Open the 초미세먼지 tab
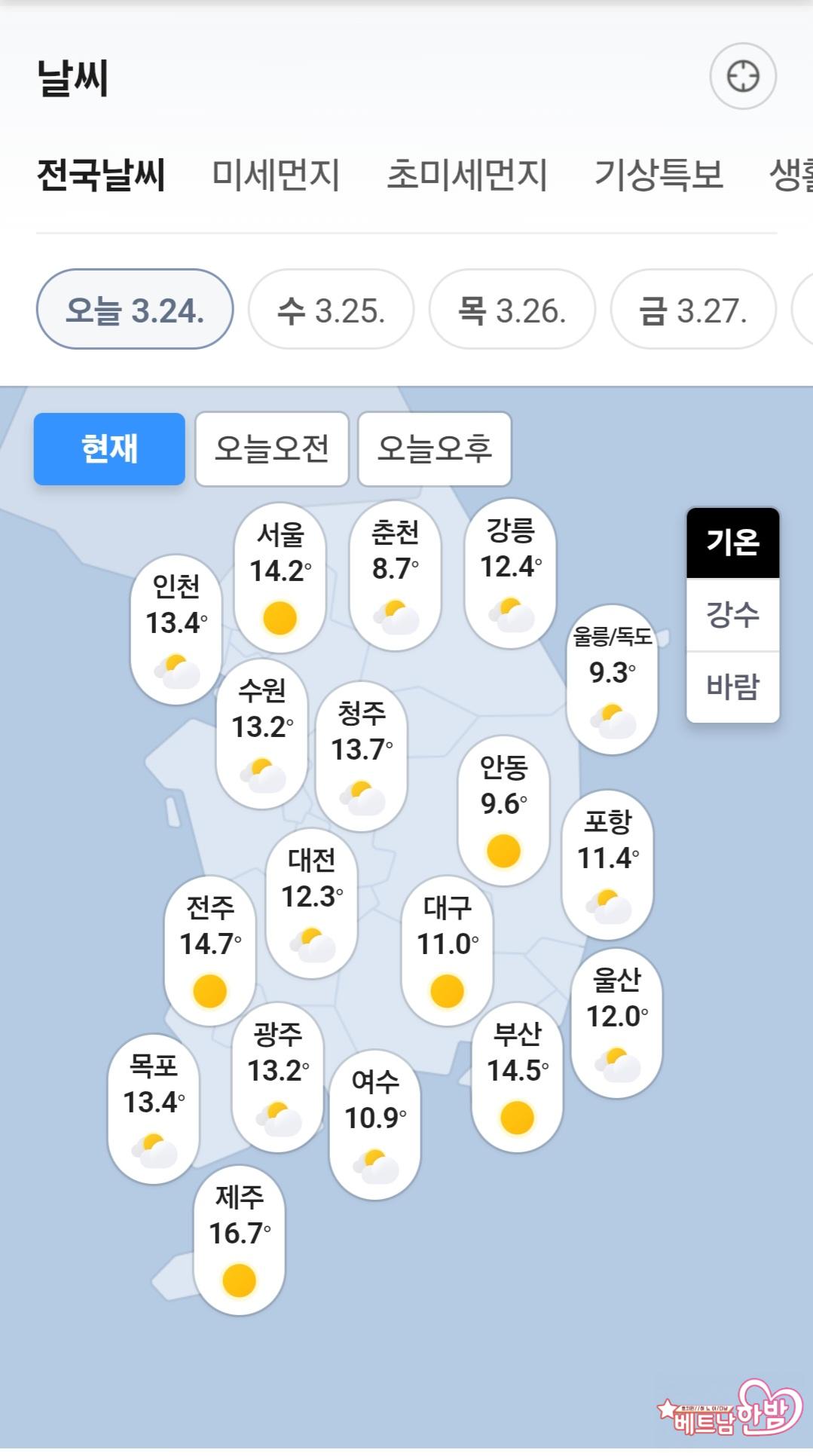The height and width of the screenshot is (1456, 813). [x=466, y=174]
